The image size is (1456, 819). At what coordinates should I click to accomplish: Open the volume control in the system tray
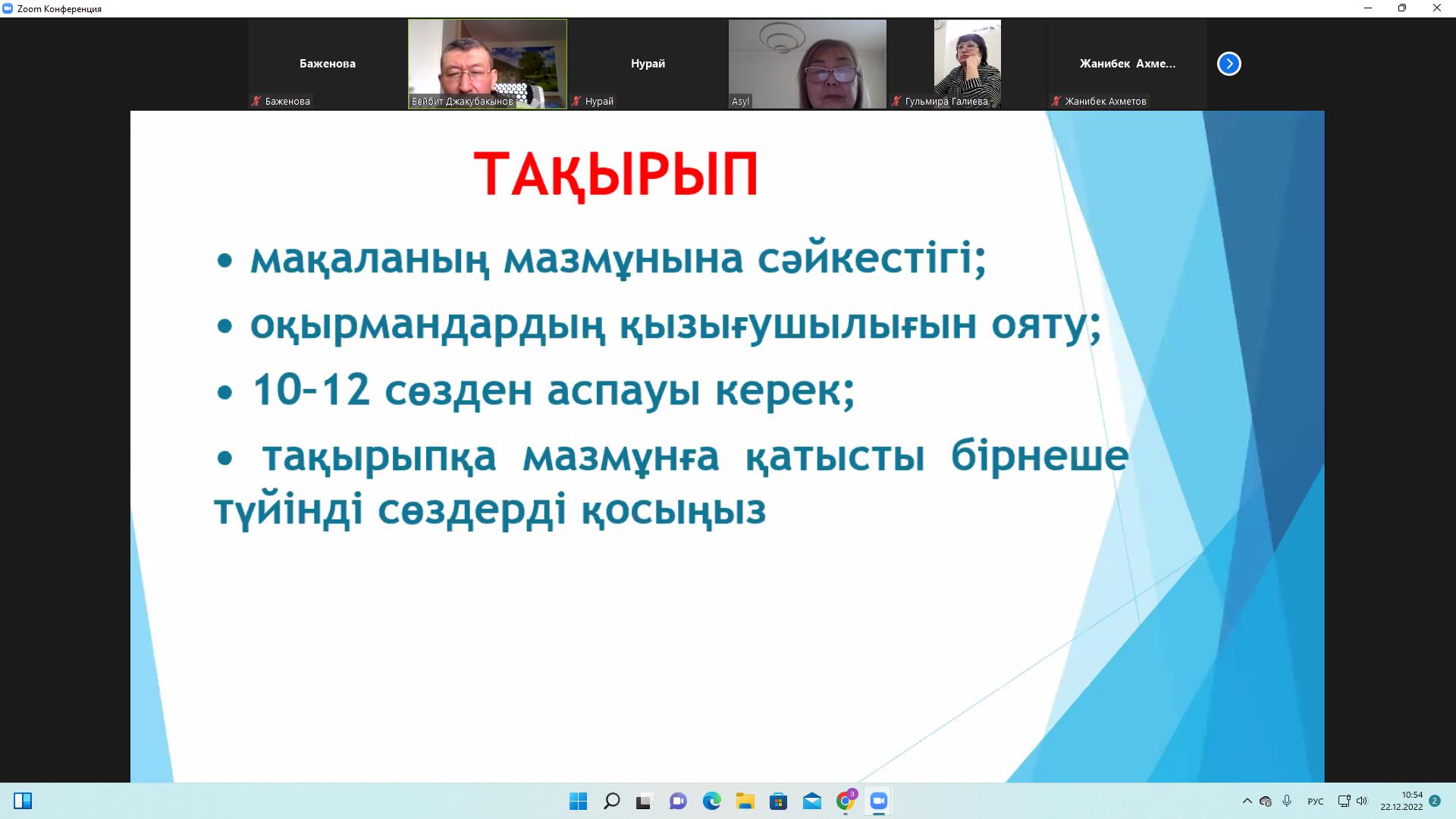tap(1362, 801)
